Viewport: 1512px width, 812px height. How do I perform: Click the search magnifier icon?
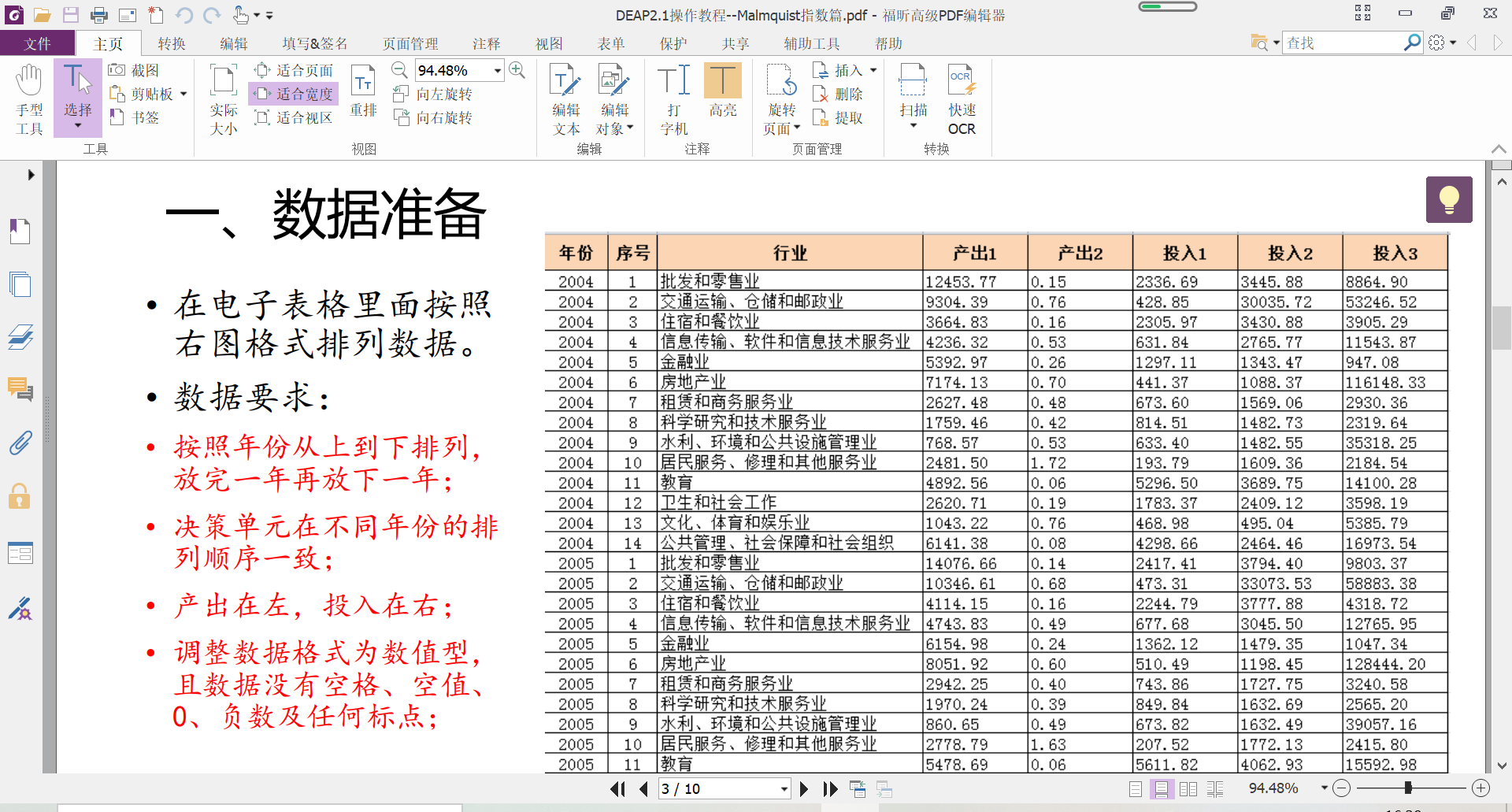[1413, 42]
